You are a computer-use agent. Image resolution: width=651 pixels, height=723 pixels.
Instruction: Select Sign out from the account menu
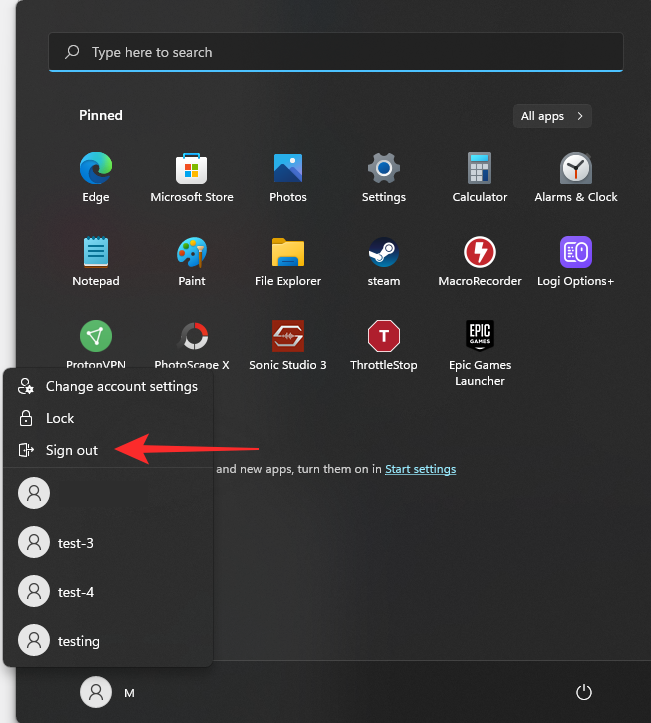(x=108, y=450)
